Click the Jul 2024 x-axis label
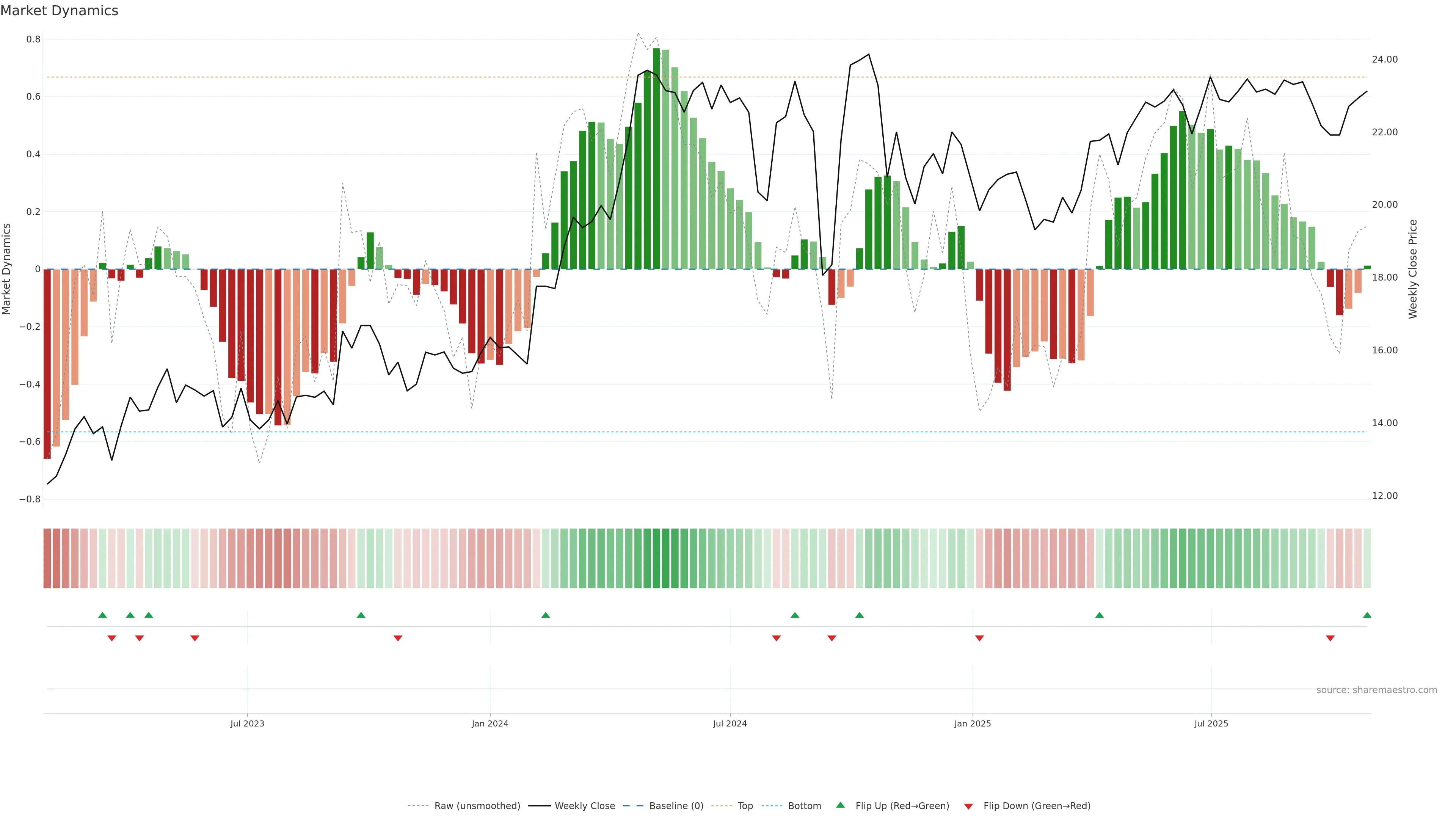The image size is (1456, 819). click(x=730, y=723)
